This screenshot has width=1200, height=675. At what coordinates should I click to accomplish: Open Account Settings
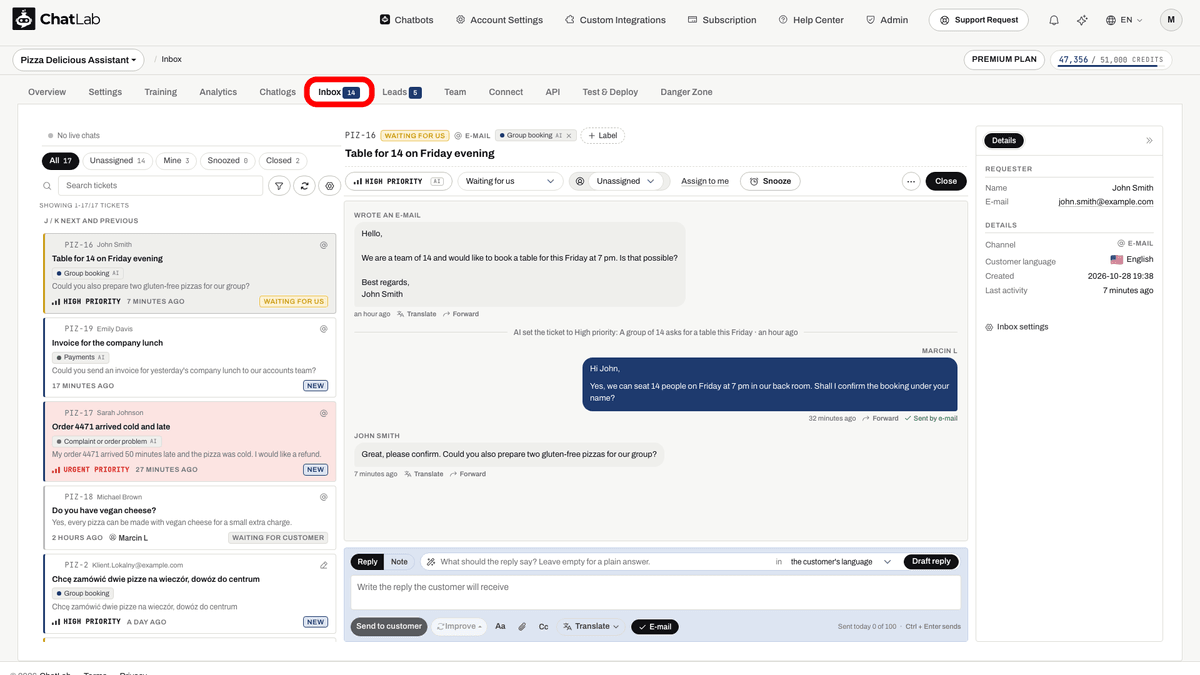[x=499, y=20]
